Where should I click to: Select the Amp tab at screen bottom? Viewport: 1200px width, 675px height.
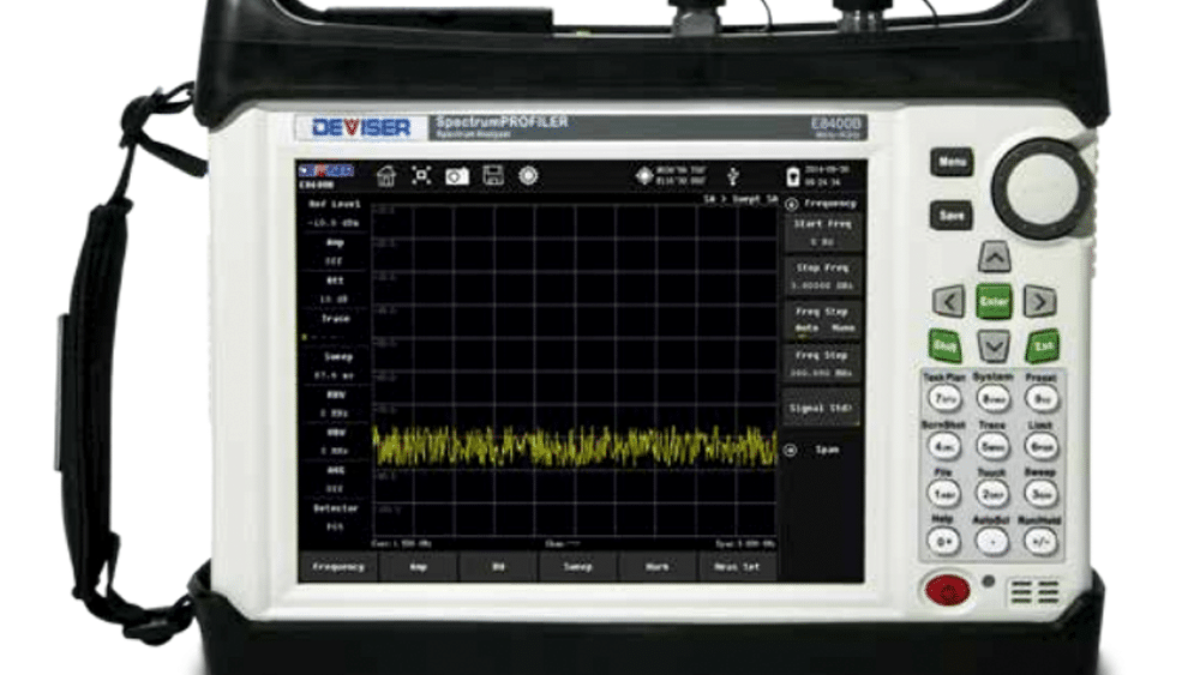click(418, 566)
